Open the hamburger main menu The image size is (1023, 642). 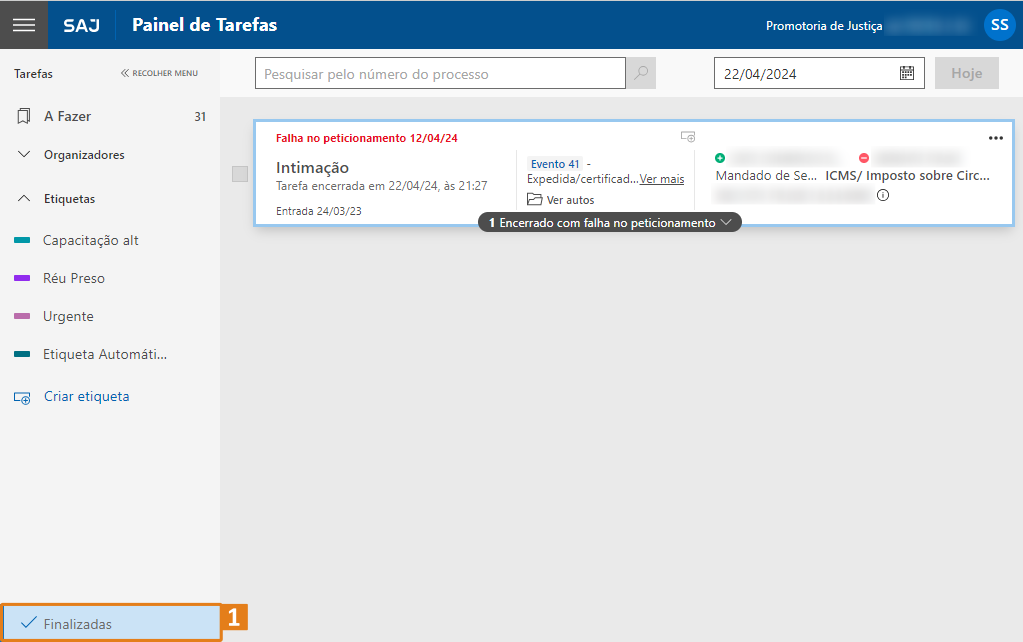23,25
